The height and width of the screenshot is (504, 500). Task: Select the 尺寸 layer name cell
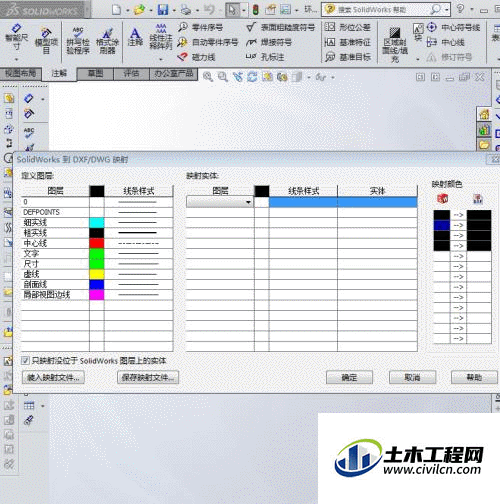(55, 264)
